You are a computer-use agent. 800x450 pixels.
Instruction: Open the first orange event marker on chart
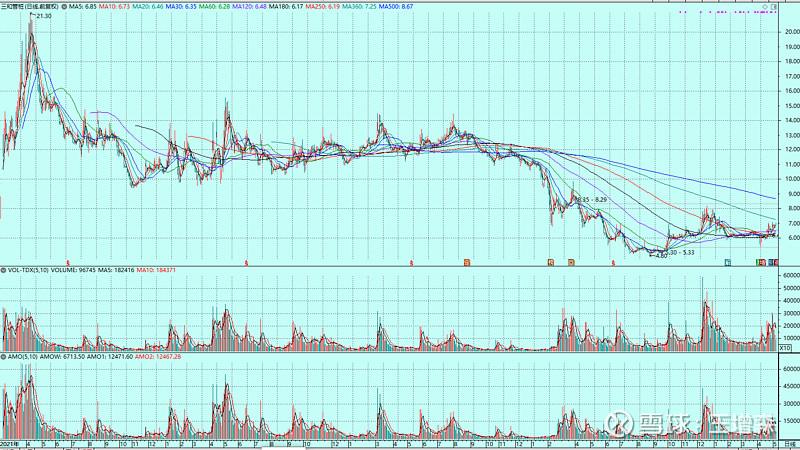466,262
